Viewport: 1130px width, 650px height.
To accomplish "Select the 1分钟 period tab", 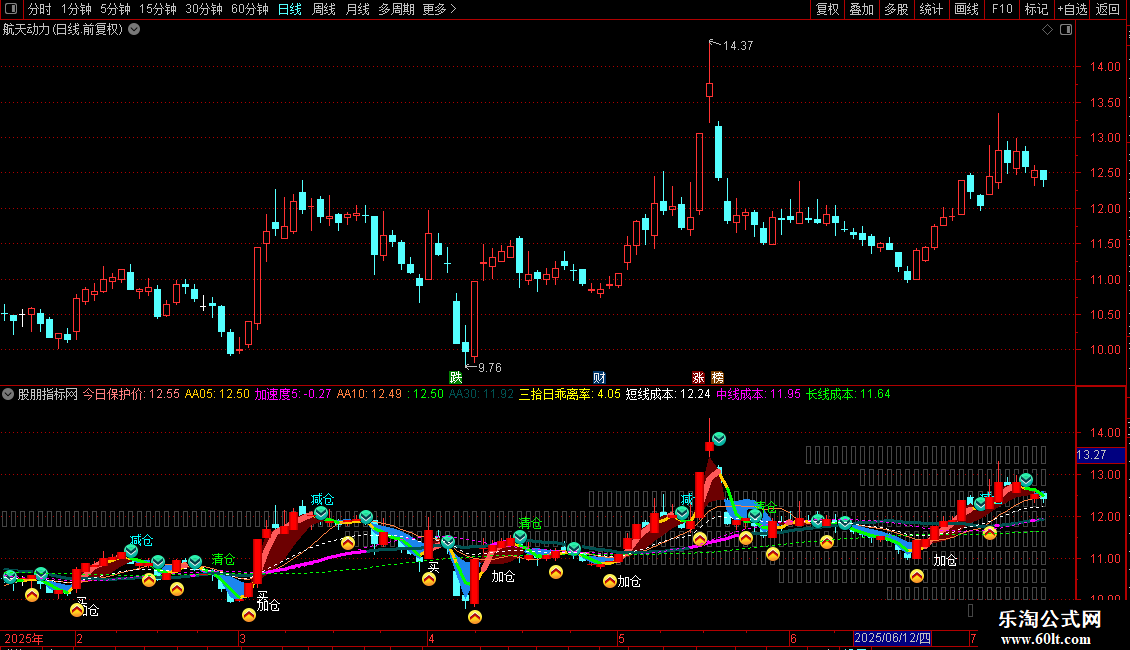I will tap(76, 9).
